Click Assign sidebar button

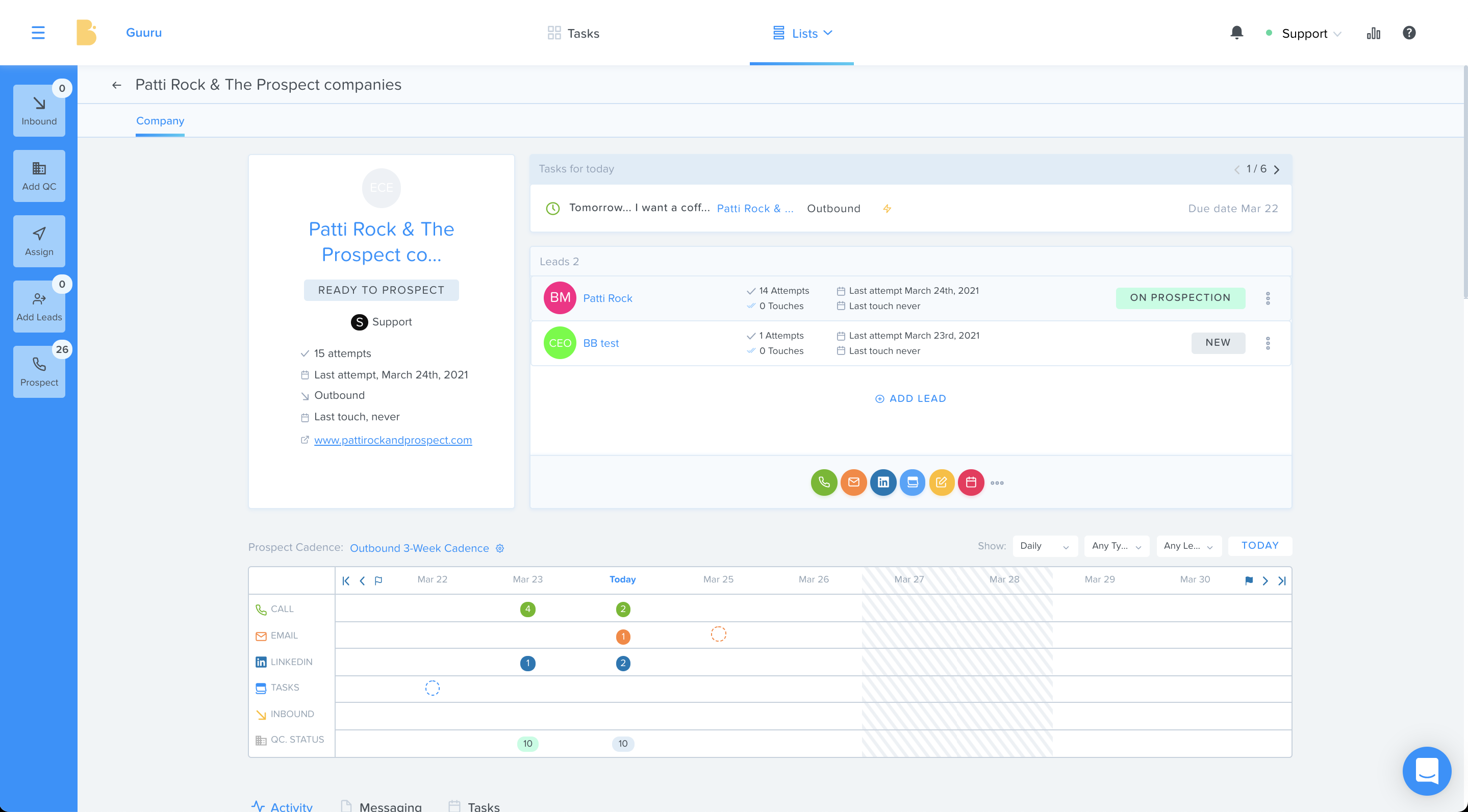[x=39, y=241]
